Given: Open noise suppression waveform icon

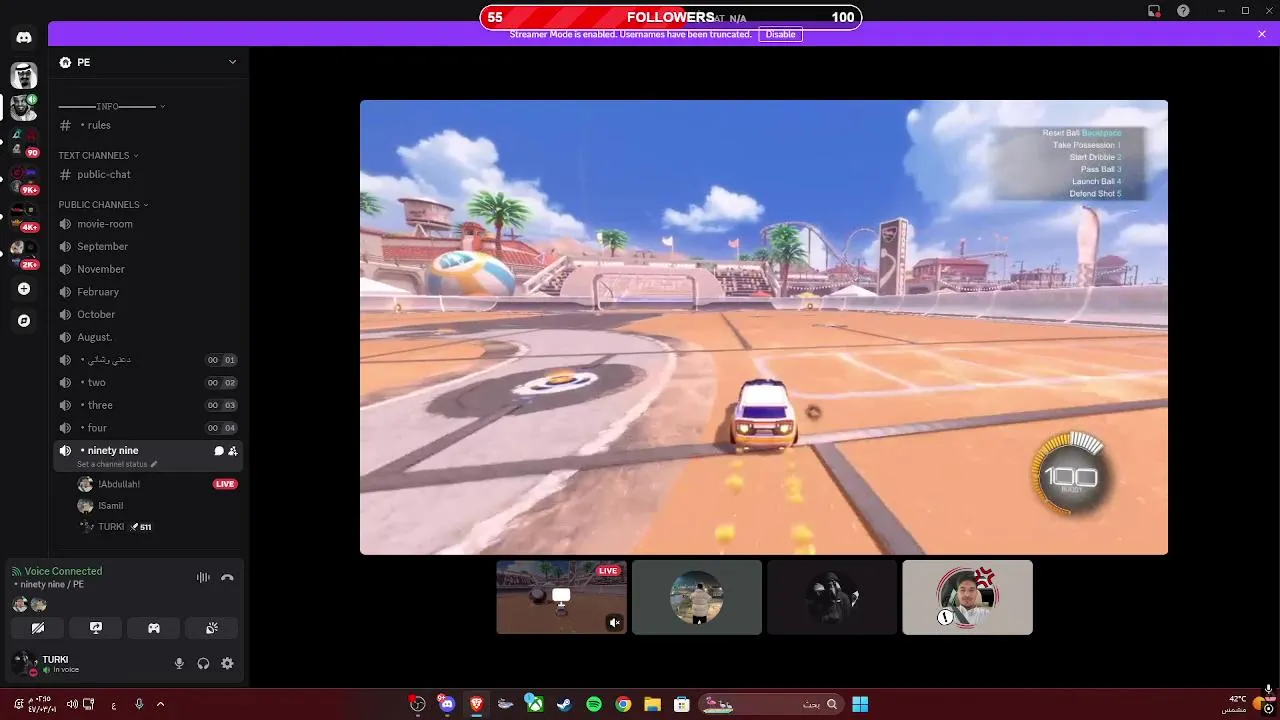Looking at the screenshot, I should [x=203, y=577].
